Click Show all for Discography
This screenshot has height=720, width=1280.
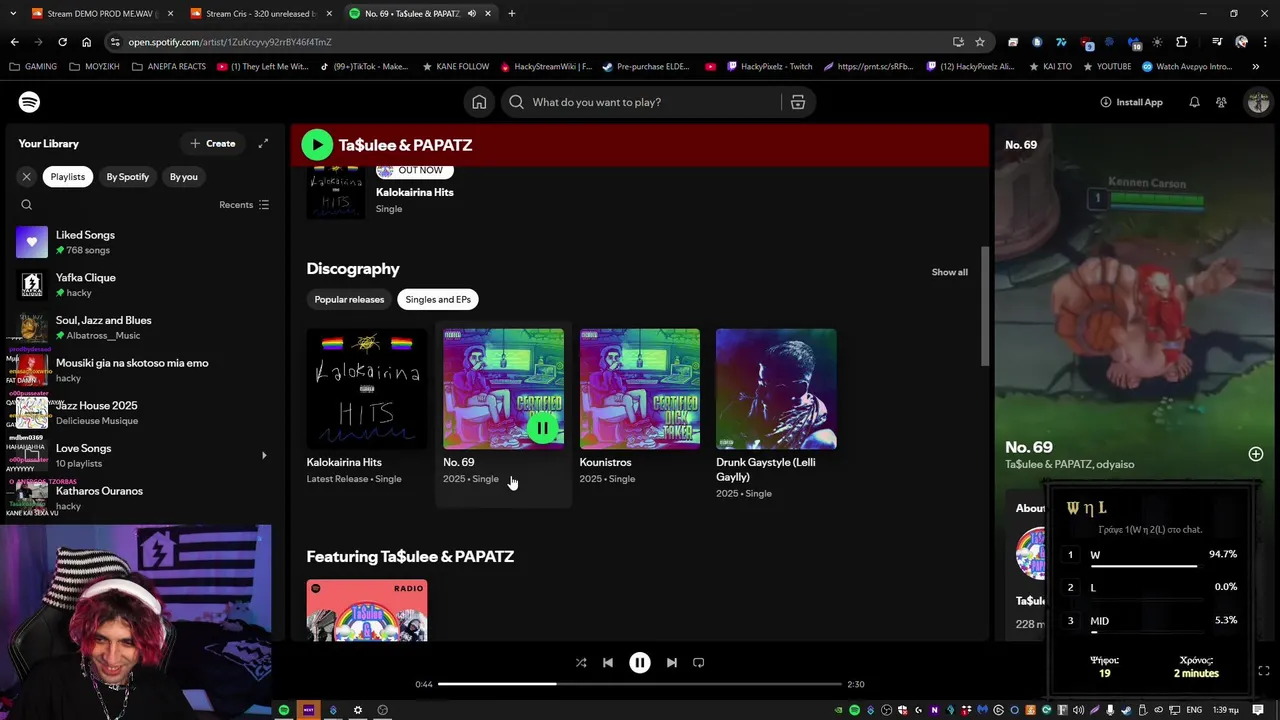tap(950, 272)
